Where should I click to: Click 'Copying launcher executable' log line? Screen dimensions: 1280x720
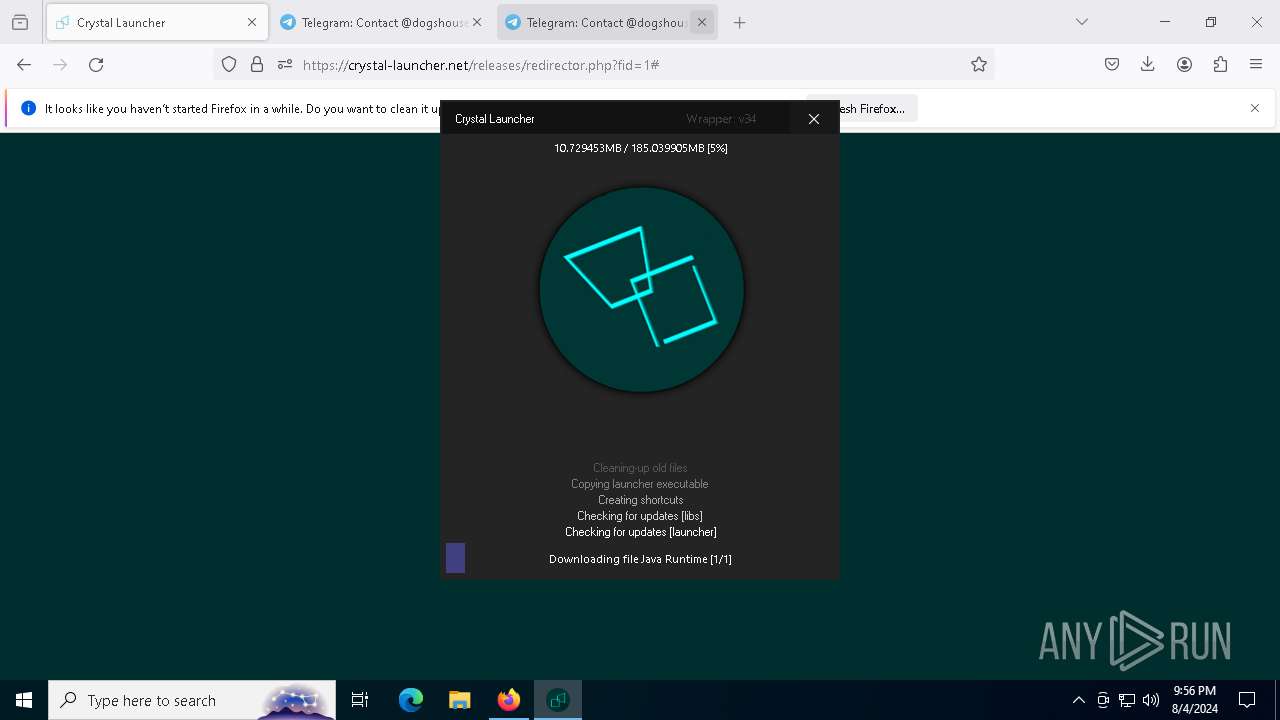640,484
